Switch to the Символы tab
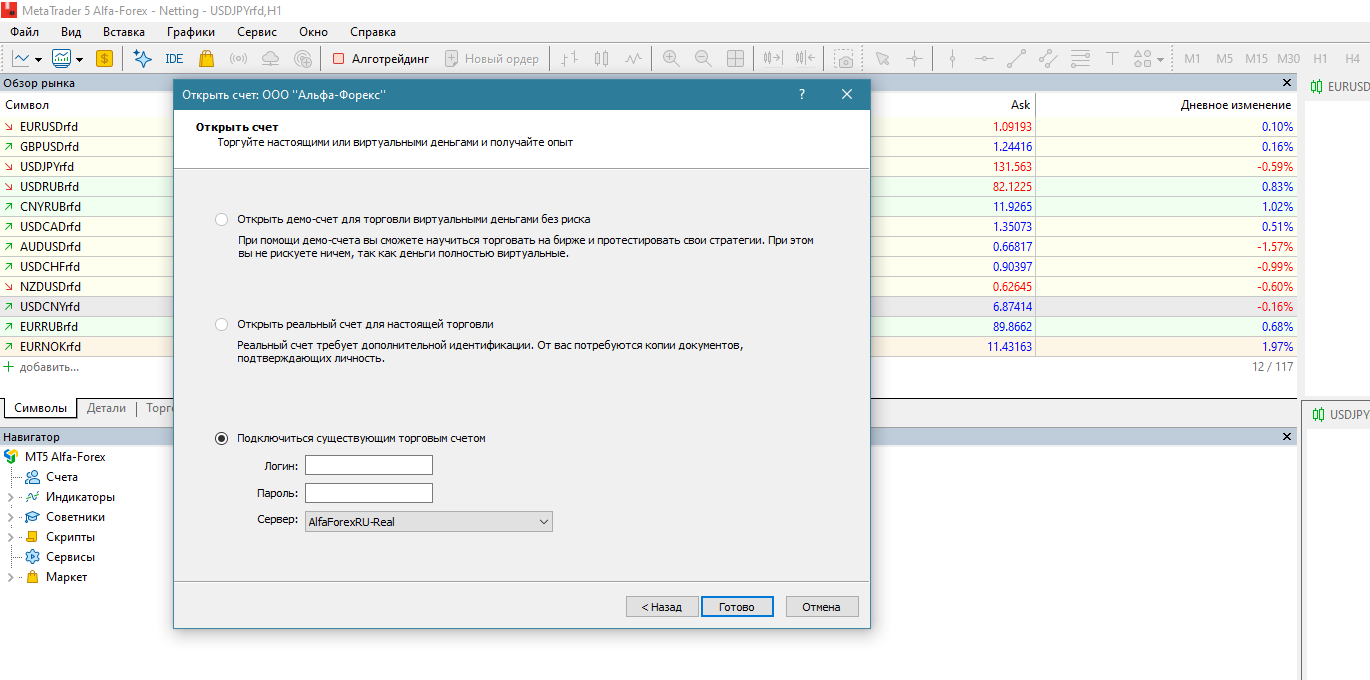Image resolution: width=1370 pixels, height=680 pixels. tap(40, 408)
